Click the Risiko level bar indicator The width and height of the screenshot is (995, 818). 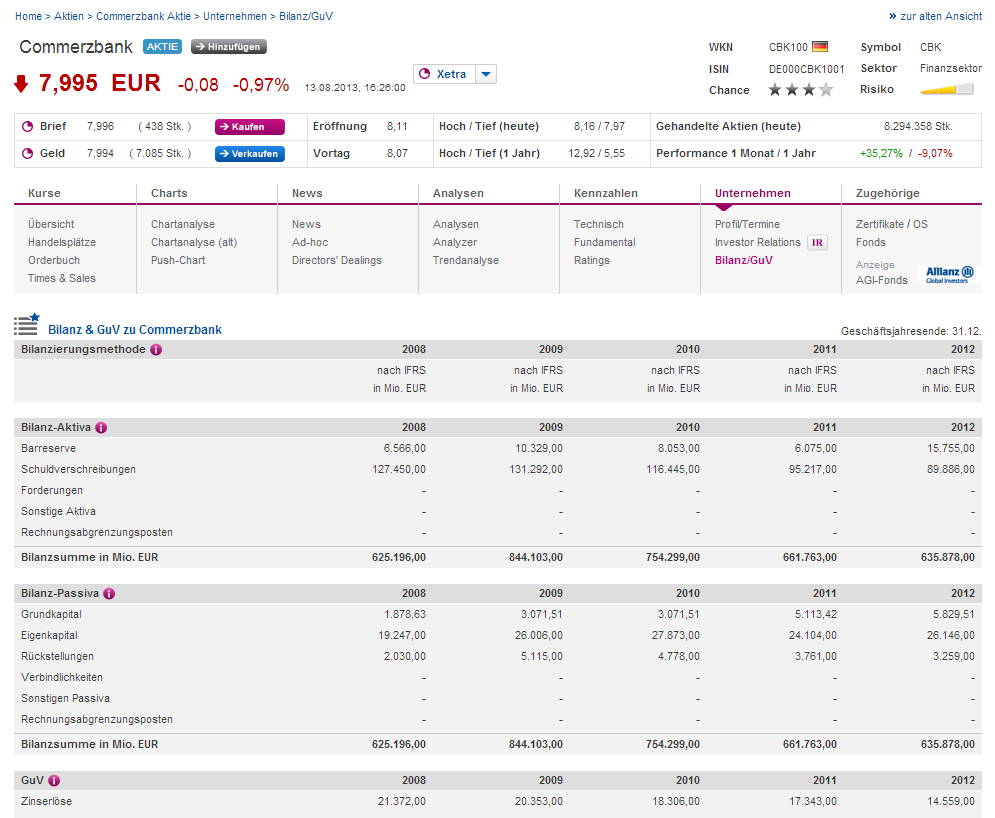pos(946,90)
